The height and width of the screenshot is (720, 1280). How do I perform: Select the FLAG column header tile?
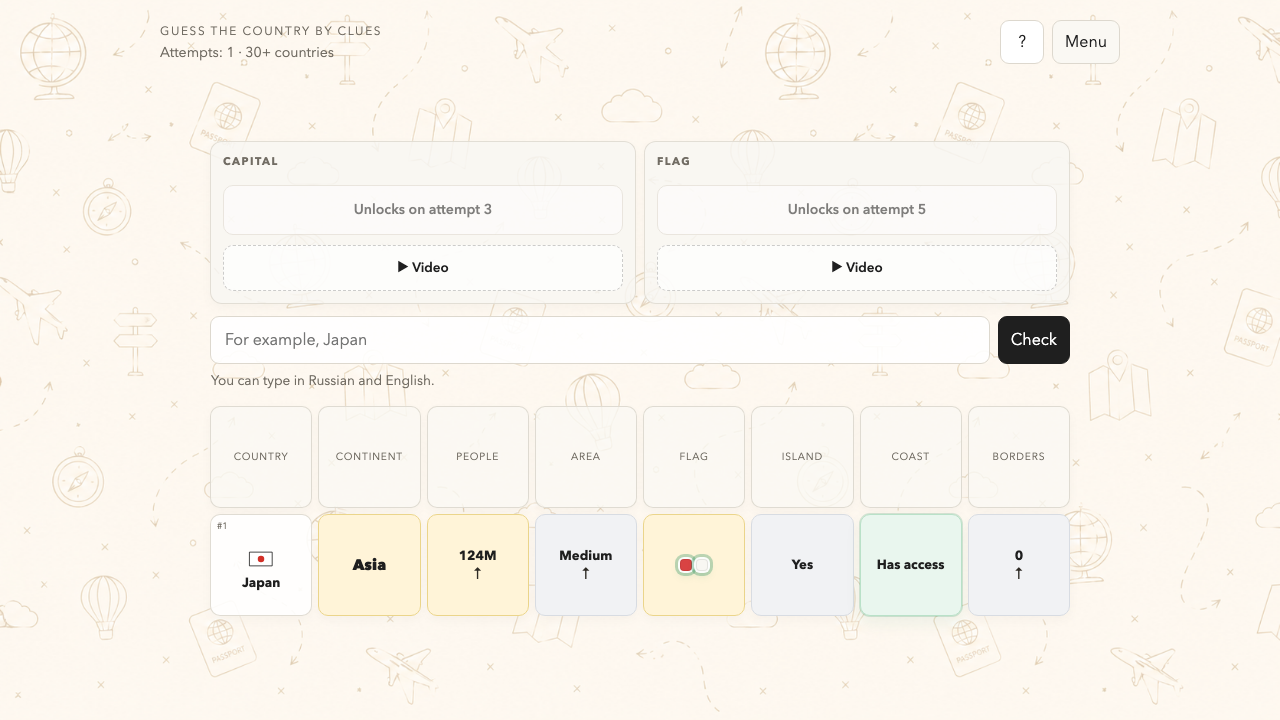pos(694,457)
